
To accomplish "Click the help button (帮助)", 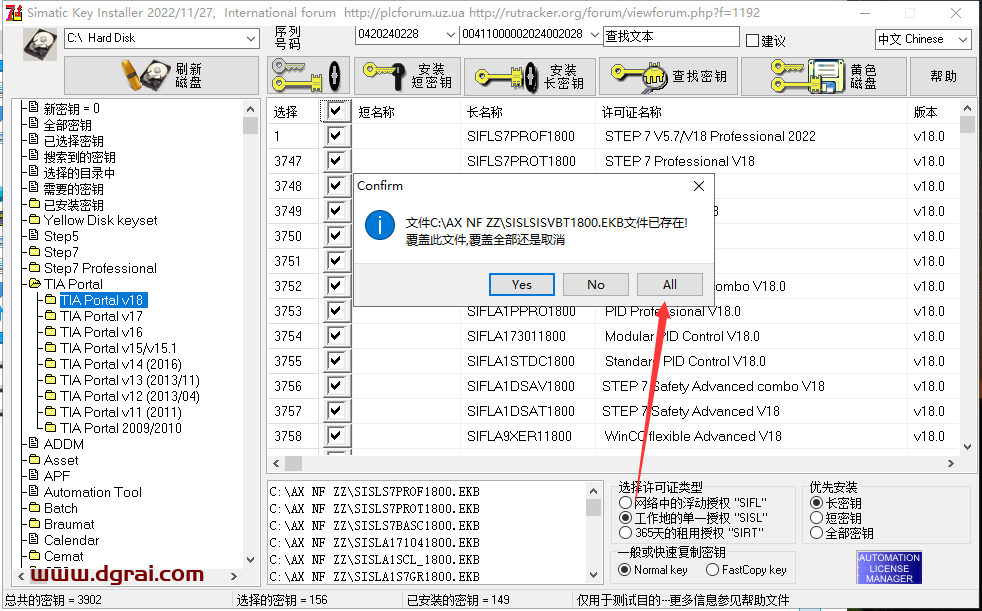I will [943, 76].
